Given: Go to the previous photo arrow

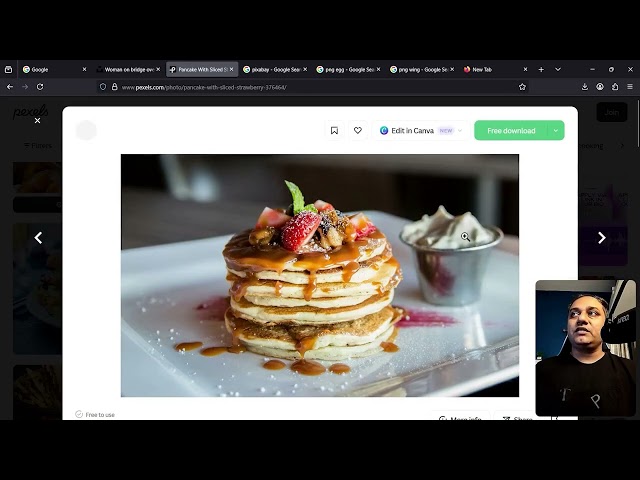Looking at the screenshot, I should [x=38, y=238].
